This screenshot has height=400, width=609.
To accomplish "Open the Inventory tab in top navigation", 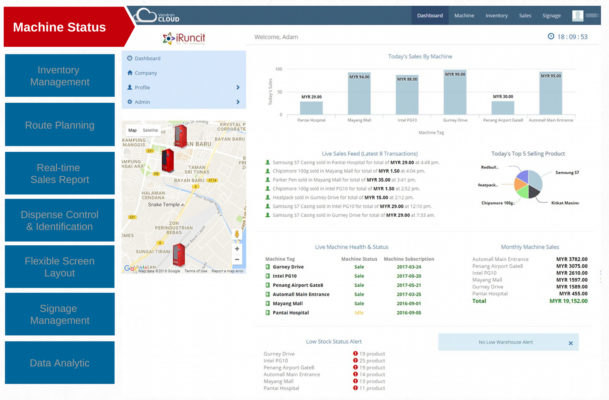I will pos(496,16).
